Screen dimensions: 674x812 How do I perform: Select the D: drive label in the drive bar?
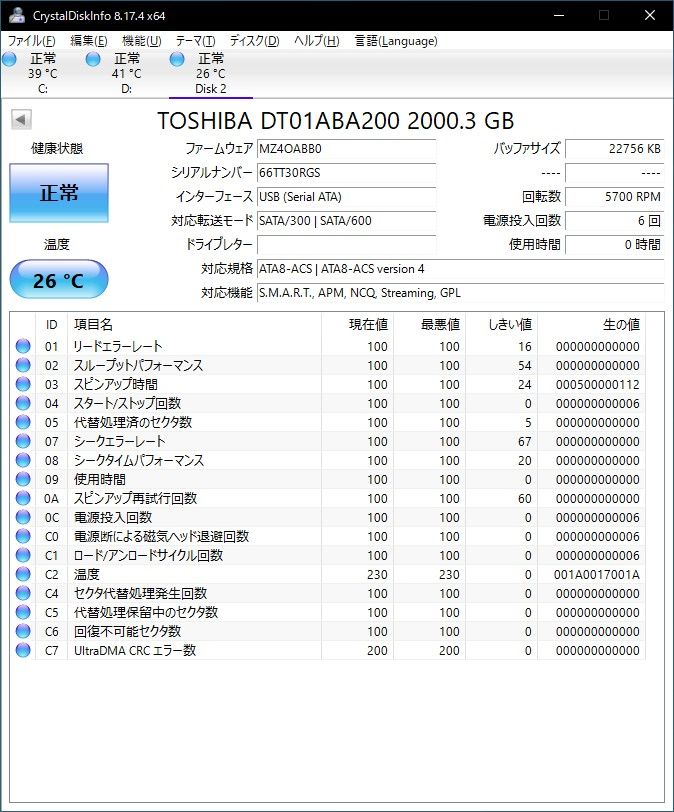click(127, 89)
